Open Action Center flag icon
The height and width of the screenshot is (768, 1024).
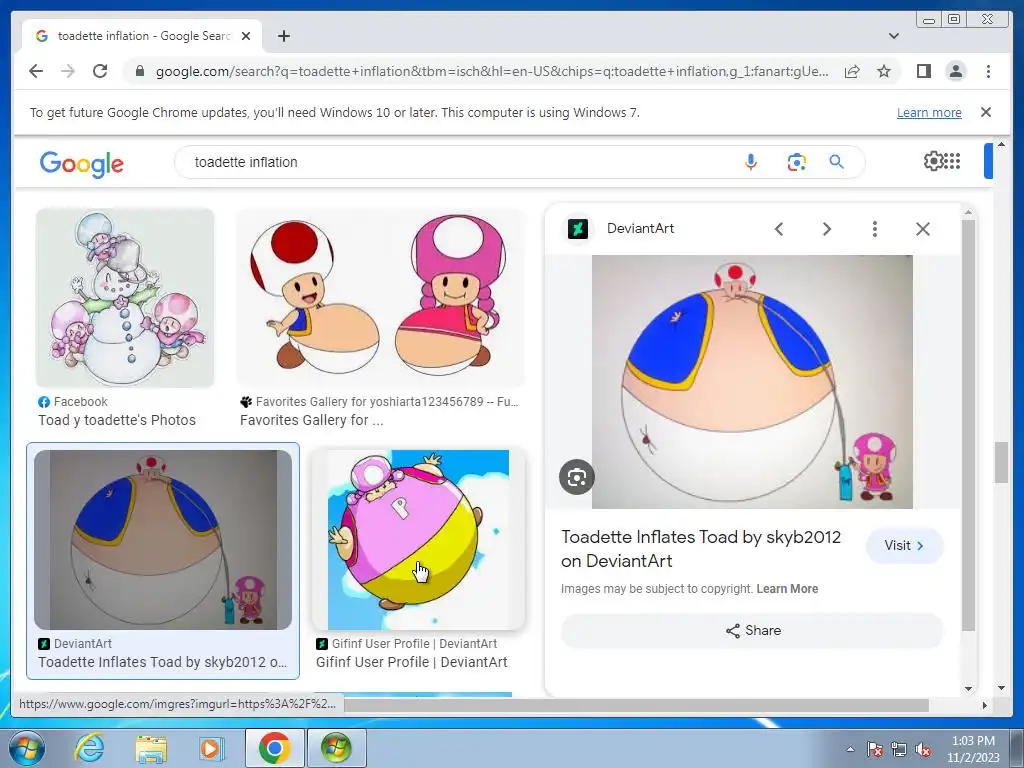coord(874,749)
